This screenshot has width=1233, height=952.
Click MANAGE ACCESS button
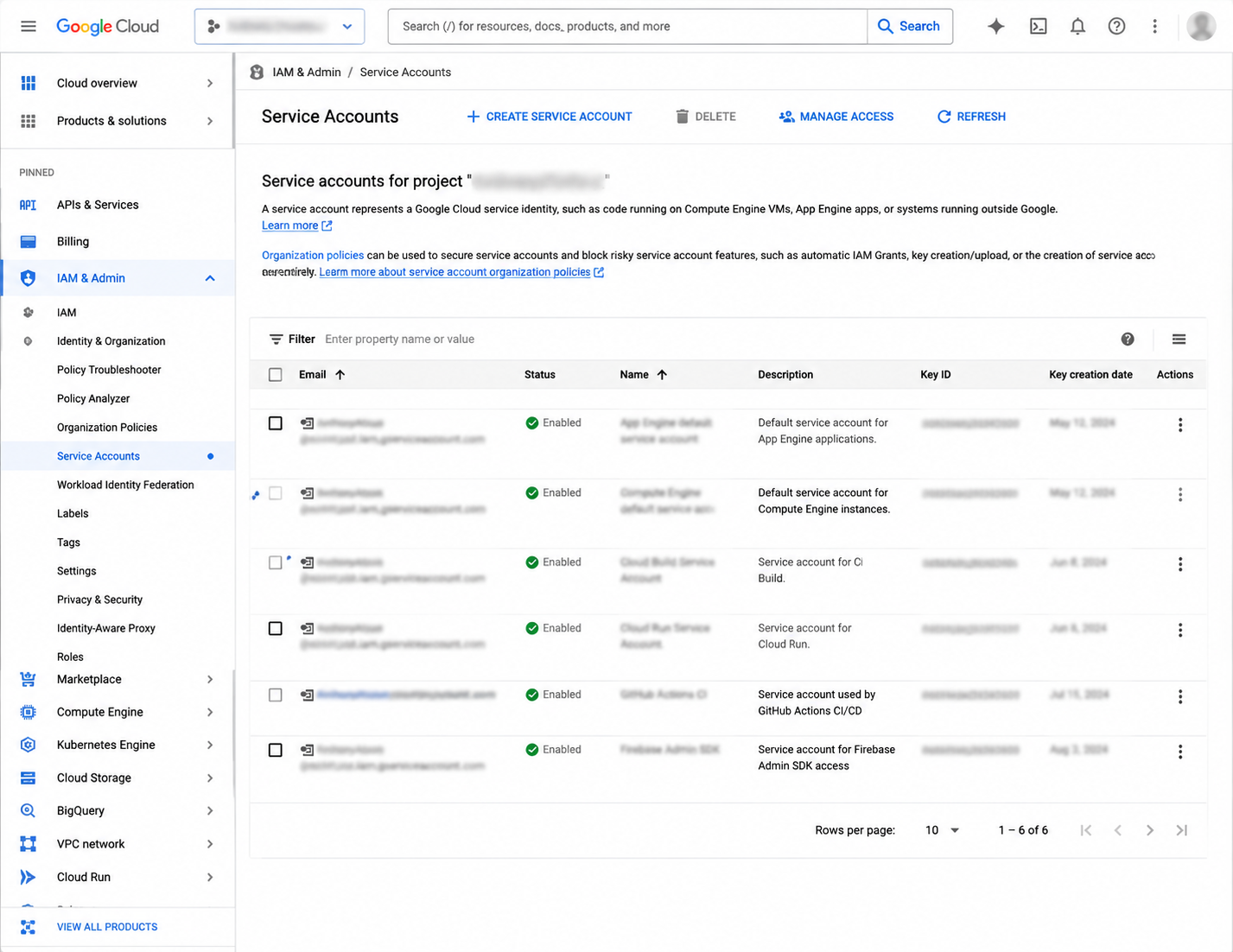pyautogui.click(x=836, y=117)
